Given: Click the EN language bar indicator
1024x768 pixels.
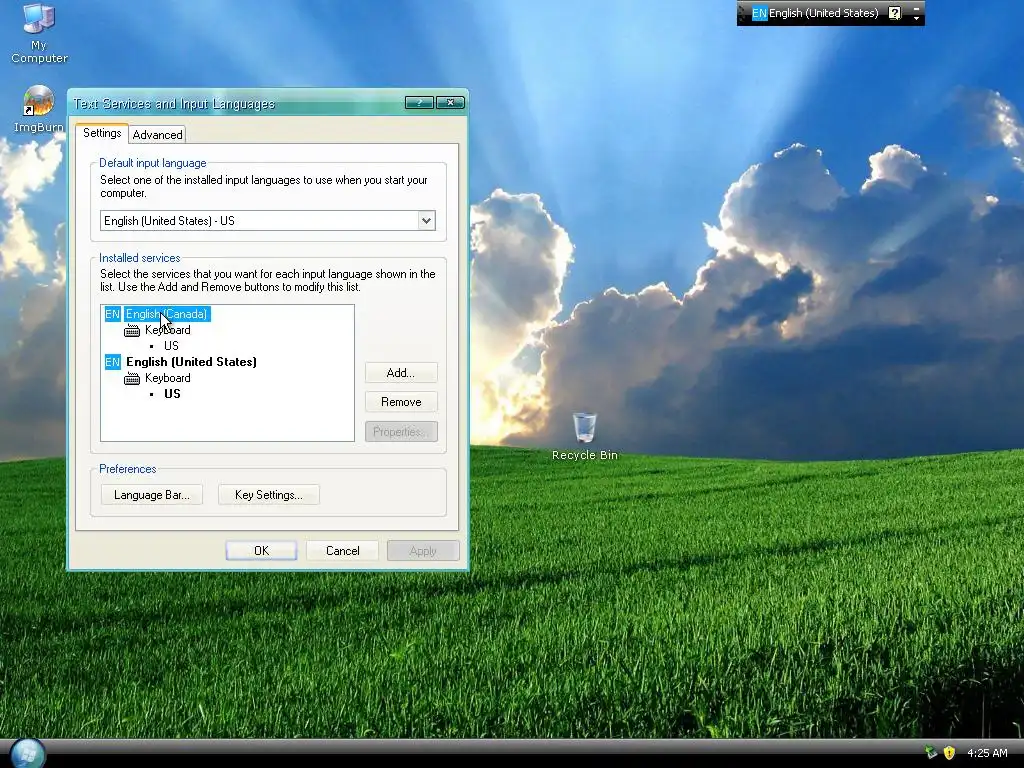Looking at the screenshot, I should (759, 13).
